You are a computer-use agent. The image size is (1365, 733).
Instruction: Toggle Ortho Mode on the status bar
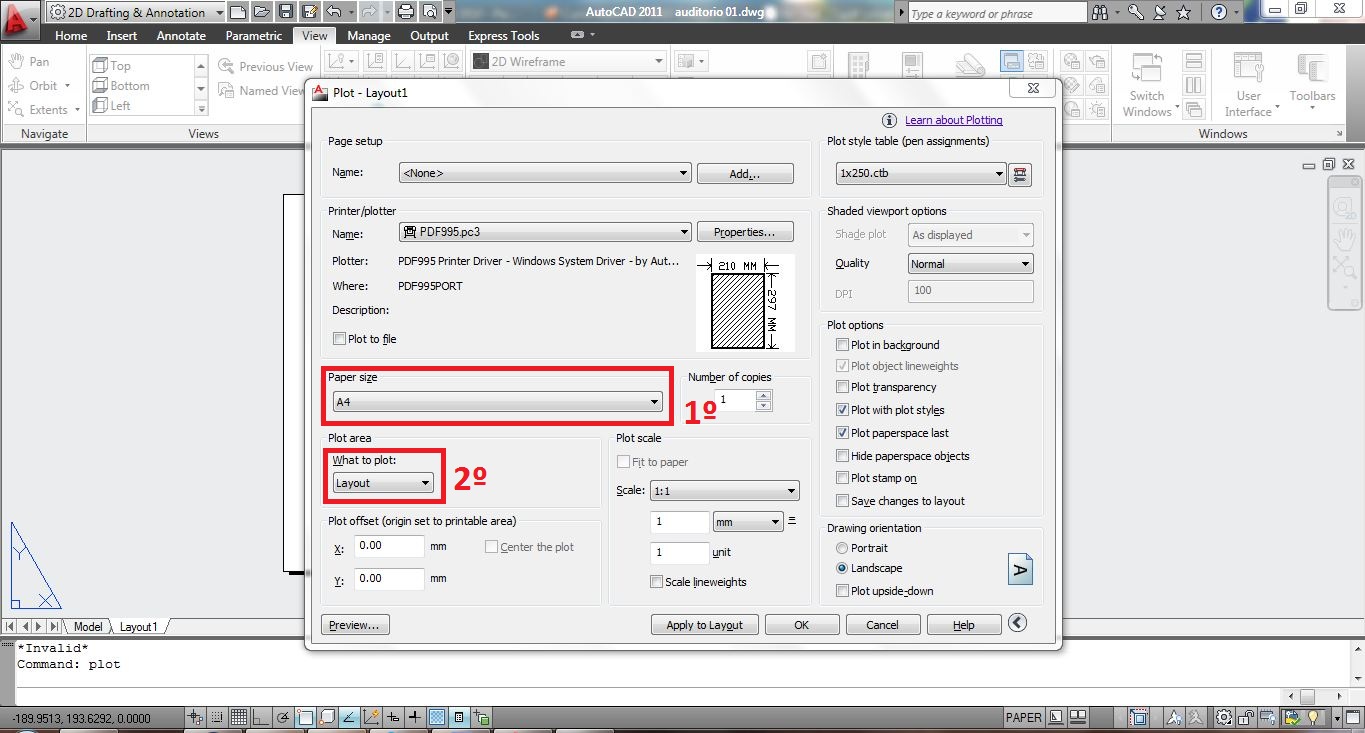point(261,717)
